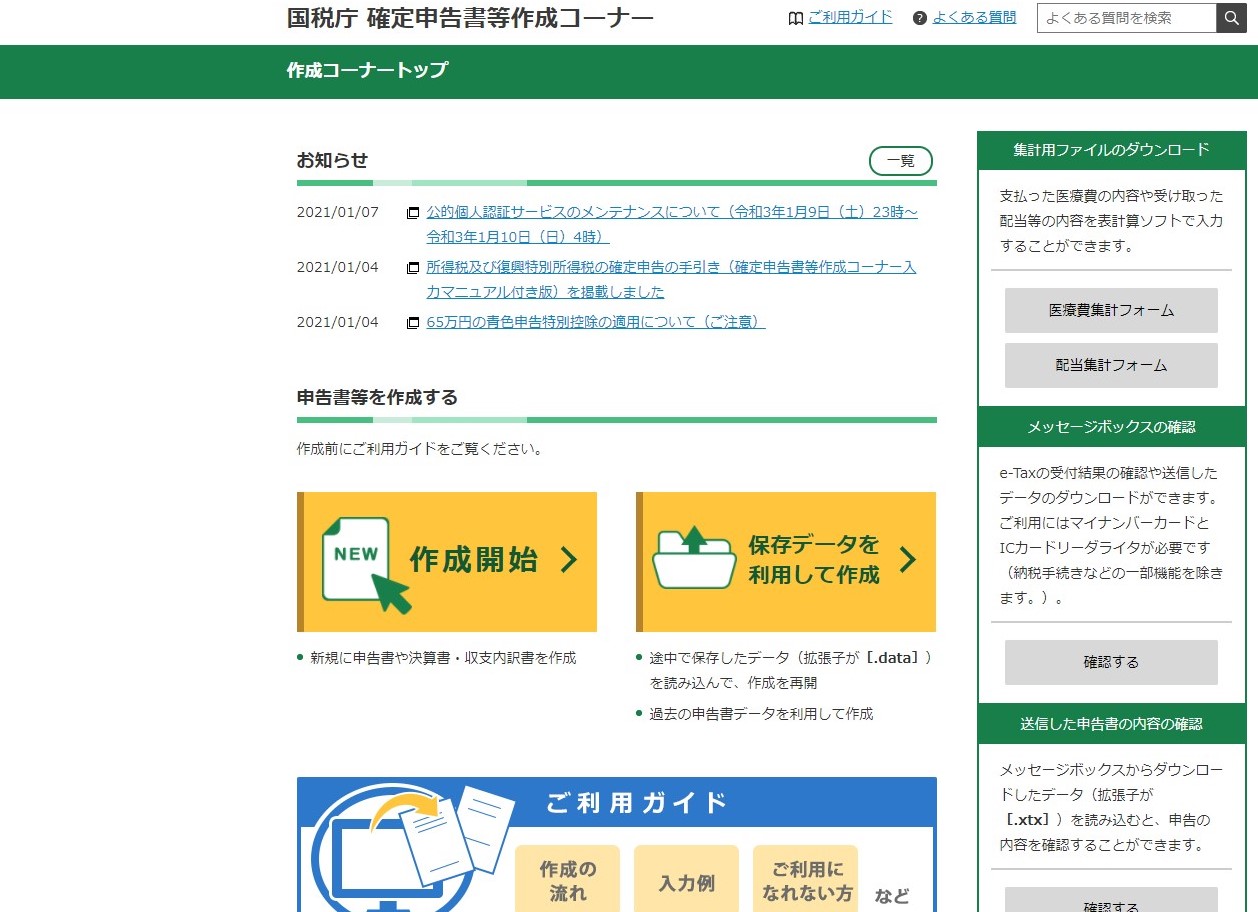
Task: Click window icon beside 65万円の青色申告 notice
Action: [413, 323]
